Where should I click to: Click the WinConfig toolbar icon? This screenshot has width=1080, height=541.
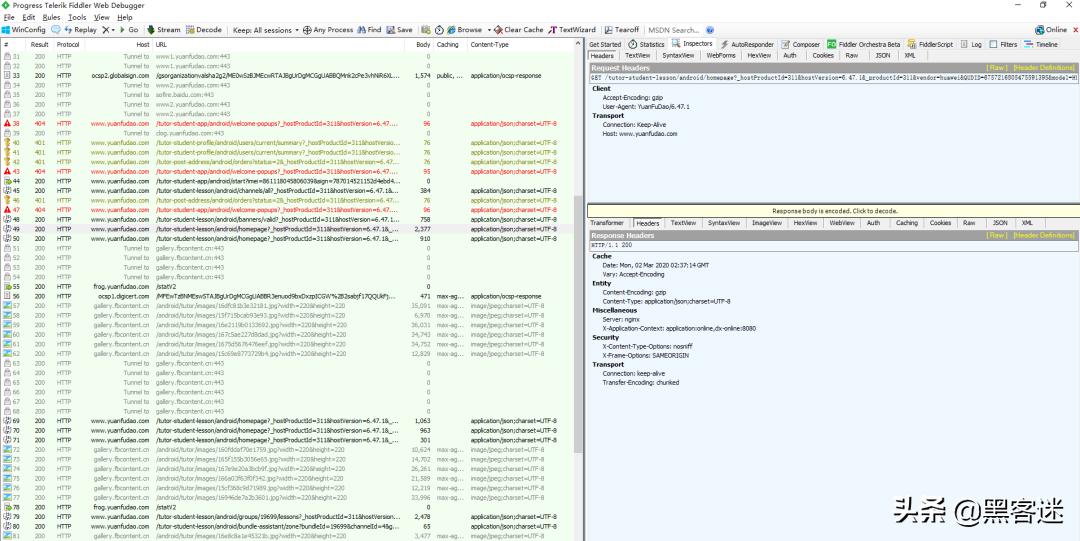click(x=24, y=30)
